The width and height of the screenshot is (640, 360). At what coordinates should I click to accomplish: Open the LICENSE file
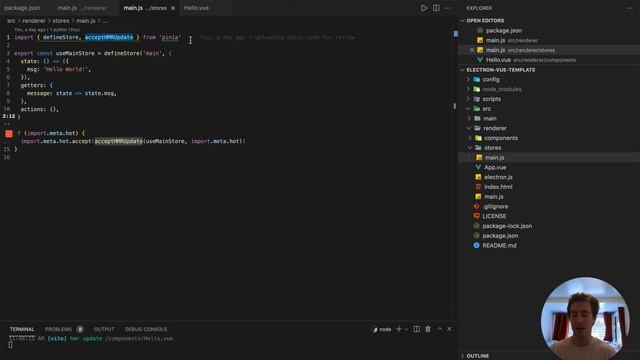pos(494,216)
